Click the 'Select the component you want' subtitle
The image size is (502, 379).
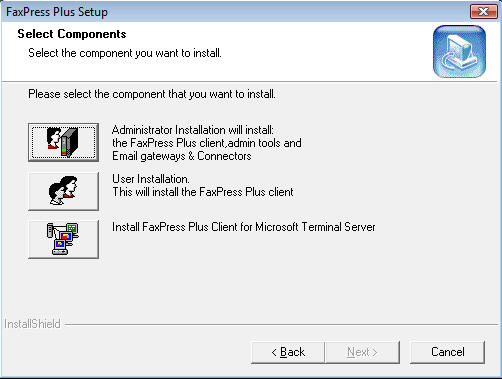(x=125, y=53)
